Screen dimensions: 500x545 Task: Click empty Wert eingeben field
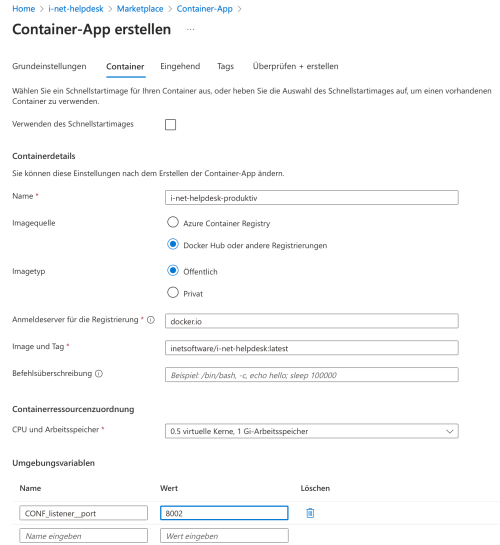[224, 536]
